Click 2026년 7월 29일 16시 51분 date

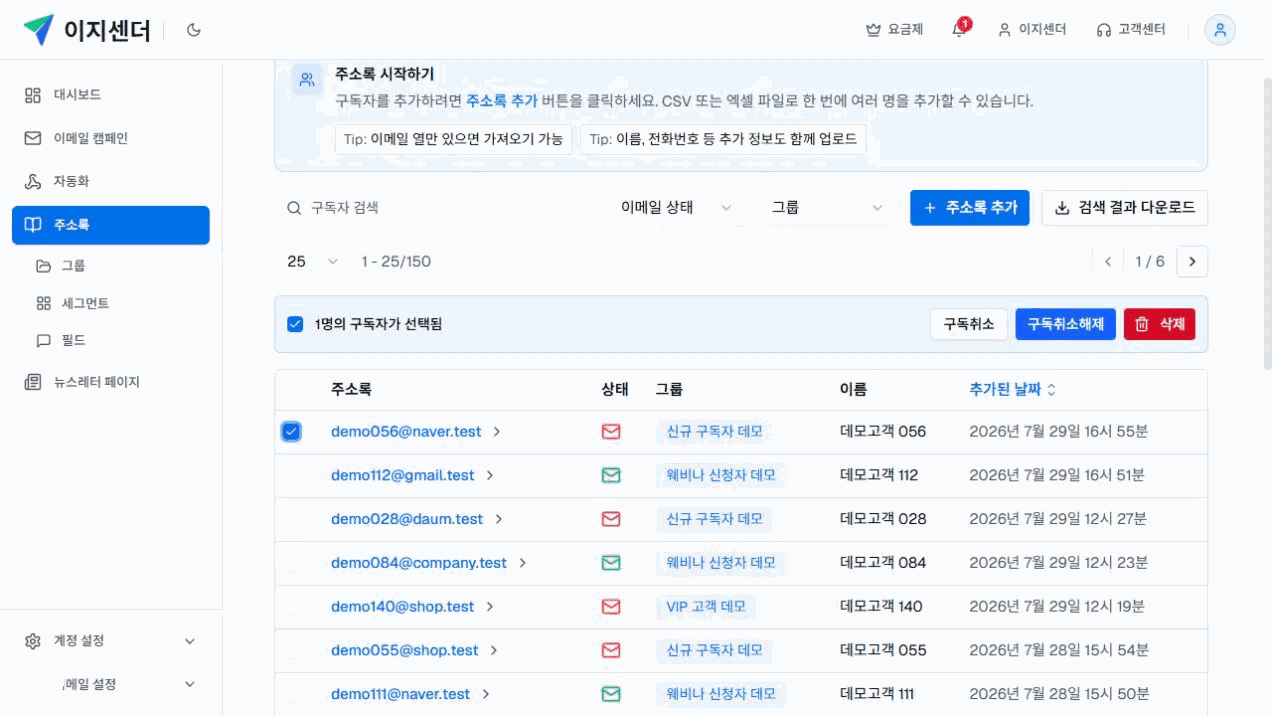click(1057, 475)
